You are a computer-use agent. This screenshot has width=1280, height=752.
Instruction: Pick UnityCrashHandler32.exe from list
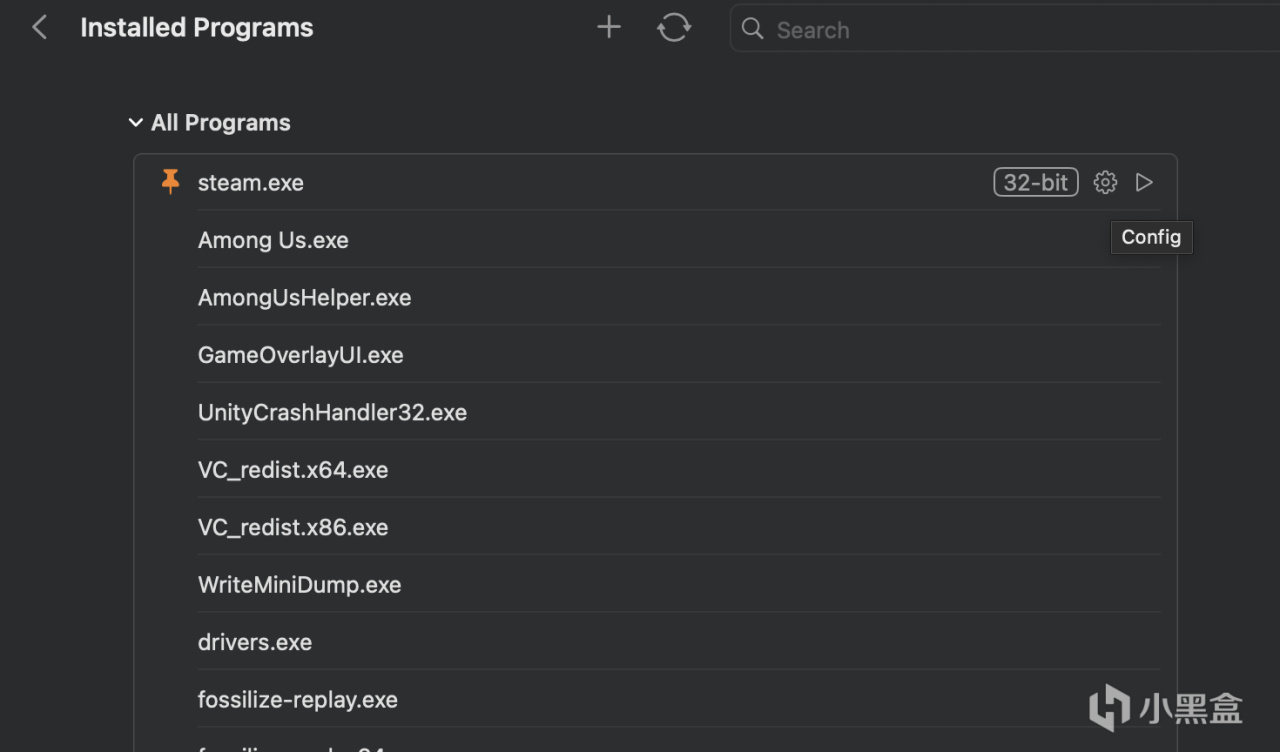point(332,413)
